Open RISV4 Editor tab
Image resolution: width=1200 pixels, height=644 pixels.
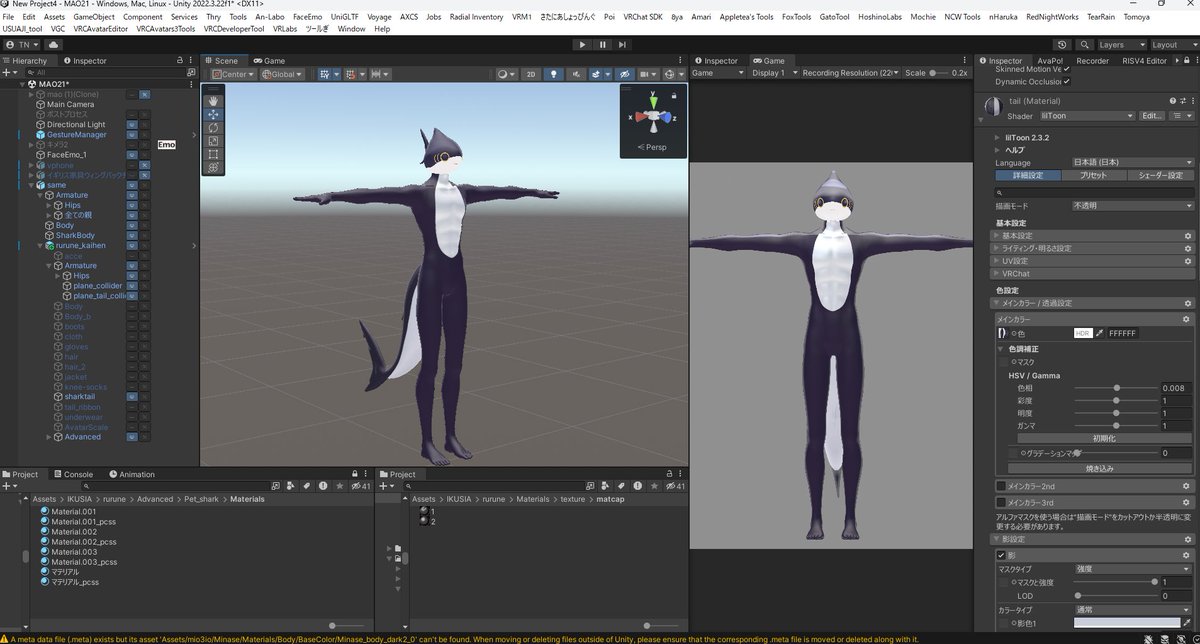tap(1144, 61)
